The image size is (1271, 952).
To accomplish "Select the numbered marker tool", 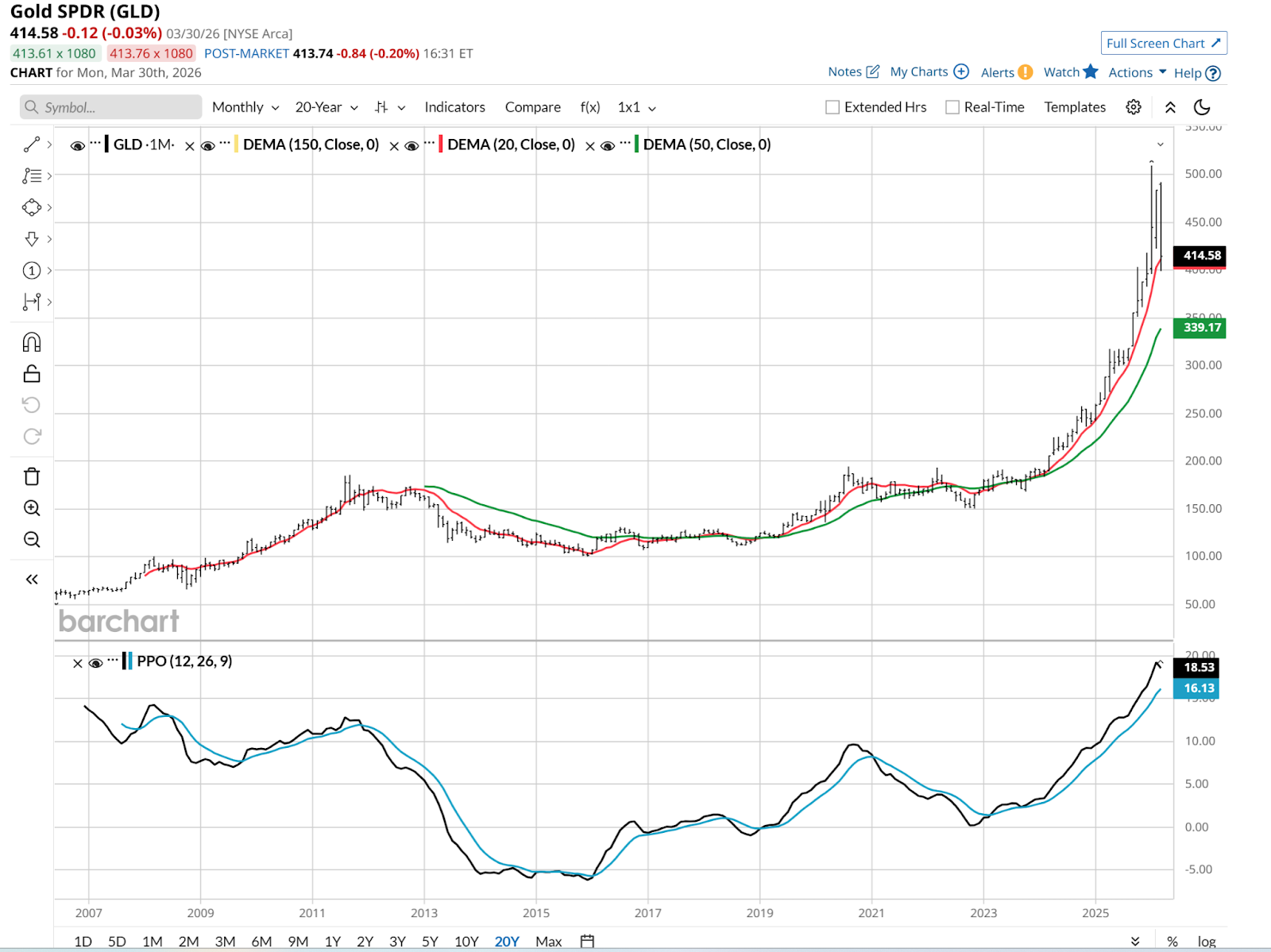I will pyautogui.click(x=32, y=271).
